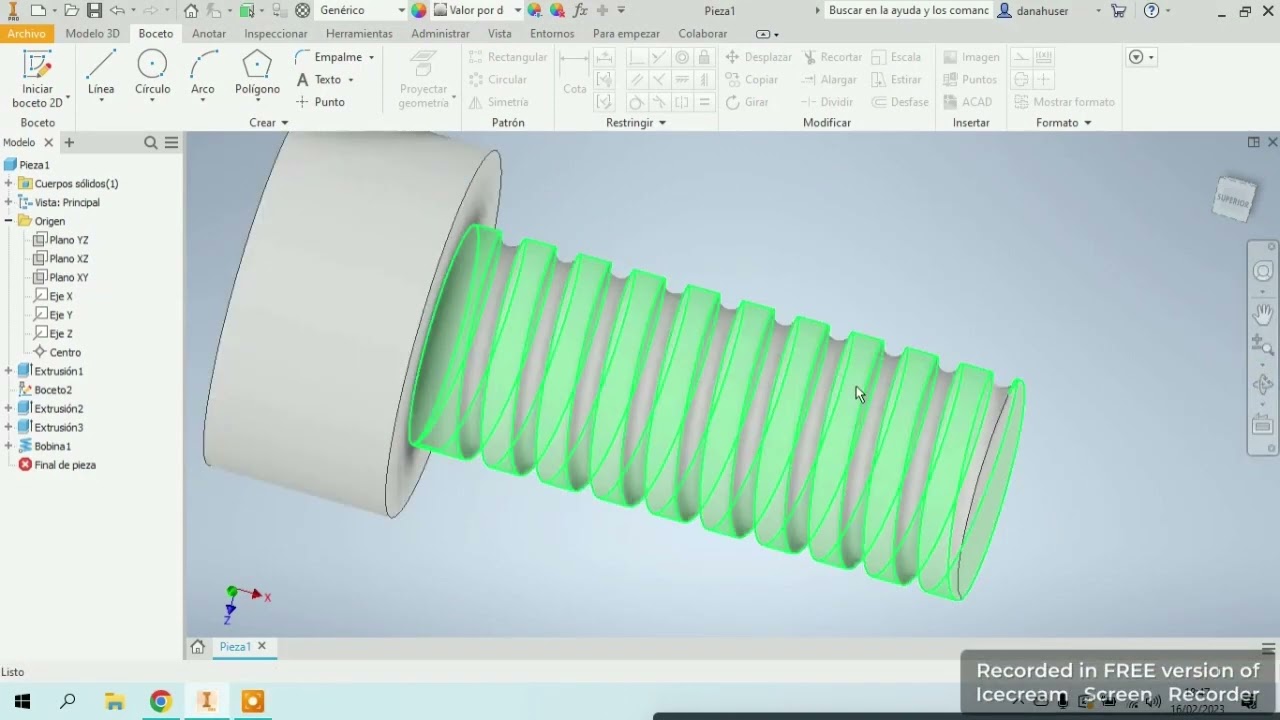1280x720 pixels.
Task: Click the home icon beside Pieza1 tab
Action: click(198, 646)
